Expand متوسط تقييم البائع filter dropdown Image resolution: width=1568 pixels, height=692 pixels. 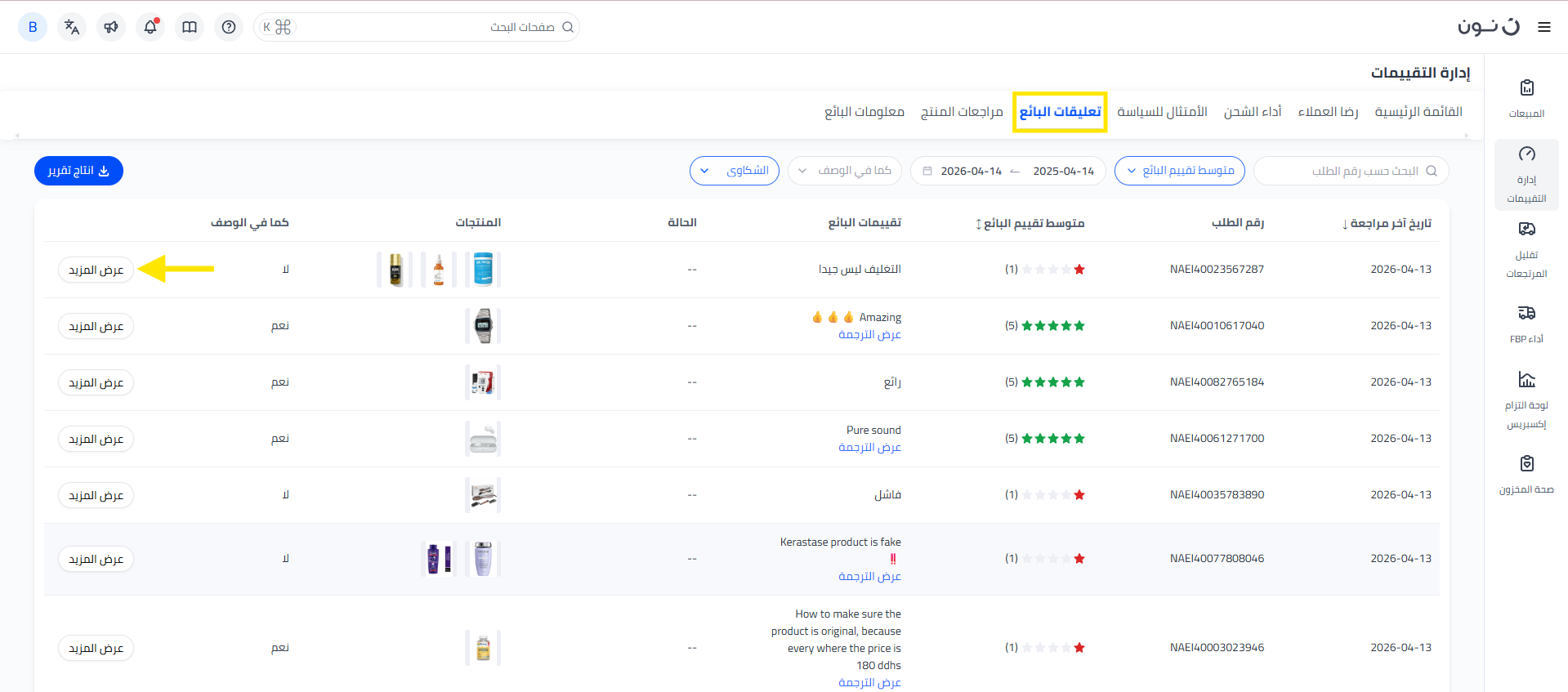pos(1179,171)
